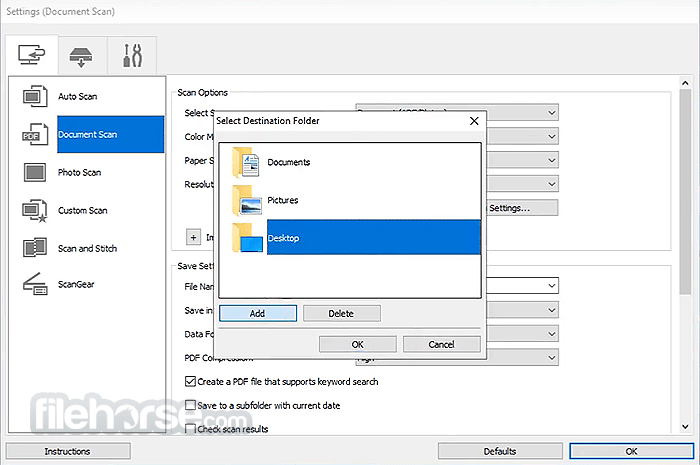Image resolution: width=700 pixels, height=465 pixels.
Task: Click the Auto Scan icon
Action: pos(35,96)
